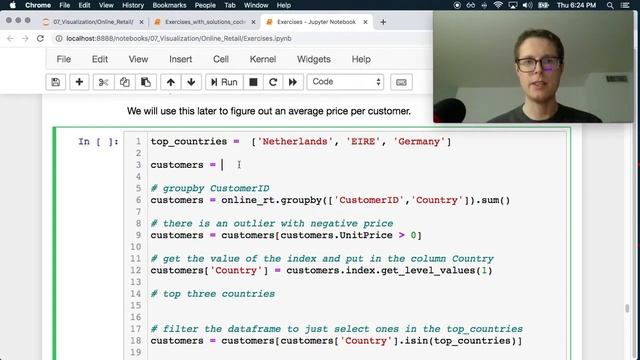Open the Bookmarks menu

(169, 5)
